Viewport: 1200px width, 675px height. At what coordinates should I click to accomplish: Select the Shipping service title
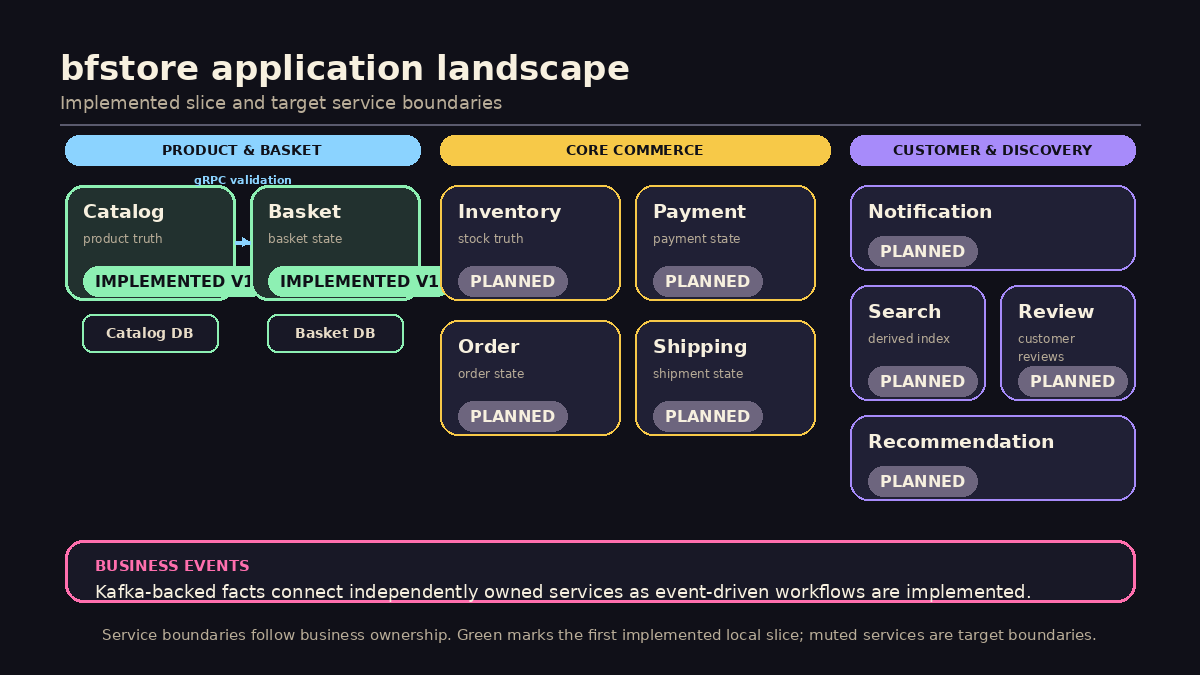700,347
